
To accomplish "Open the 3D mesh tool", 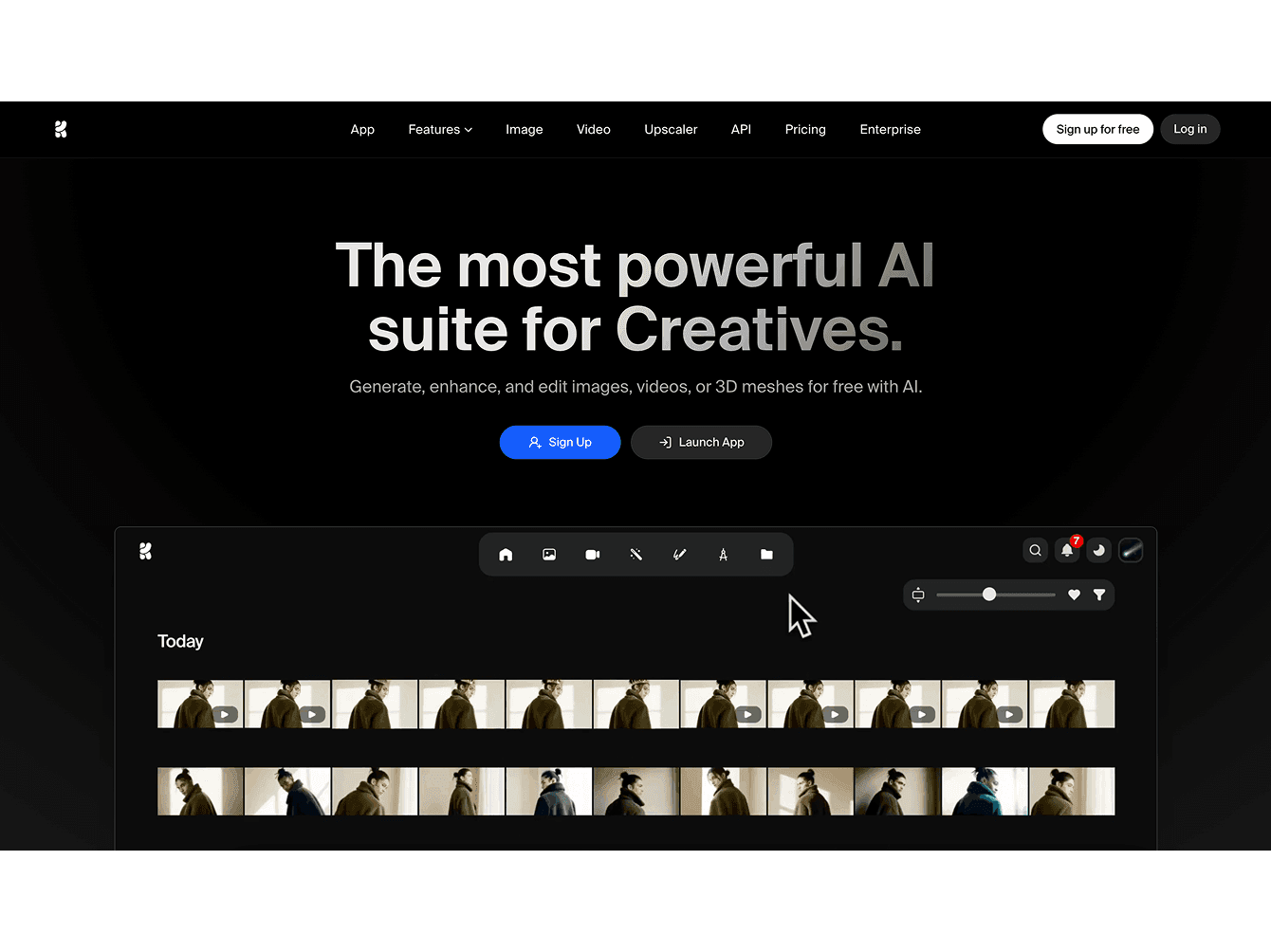I will (x=723, y=554).
